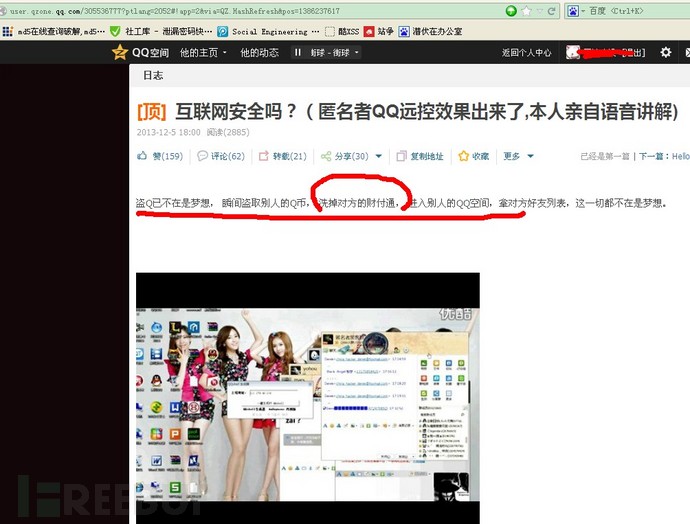Image resolution: width=690 pixels, height=524 pixels.
Task: Open the 他的动态 tab
Action: coord(259,53)
